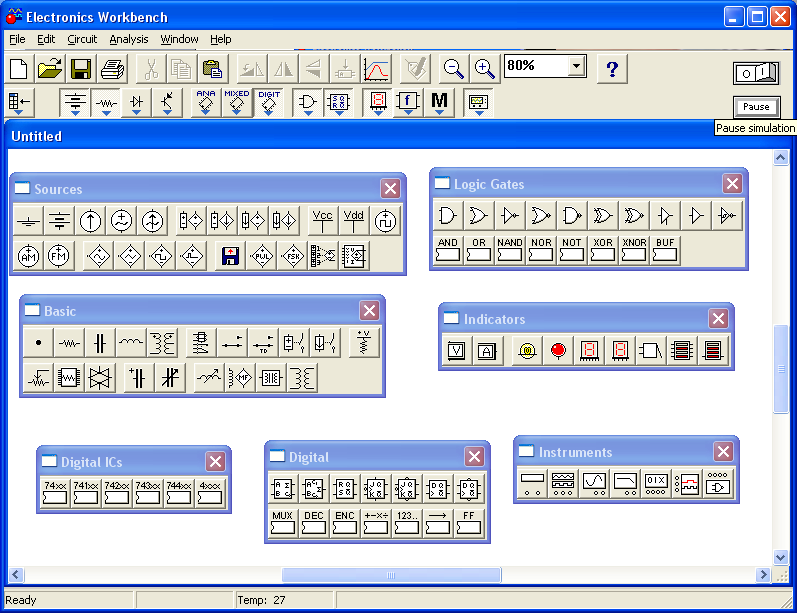797x613 pixels.
Task: Choose the NAND gate template
Action: tap(510, 250)
